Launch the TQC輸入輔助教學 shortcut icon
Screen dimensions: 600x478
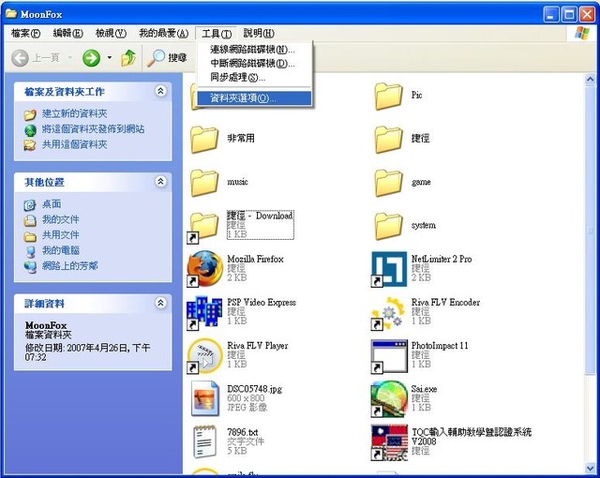(x=389, y=442)
